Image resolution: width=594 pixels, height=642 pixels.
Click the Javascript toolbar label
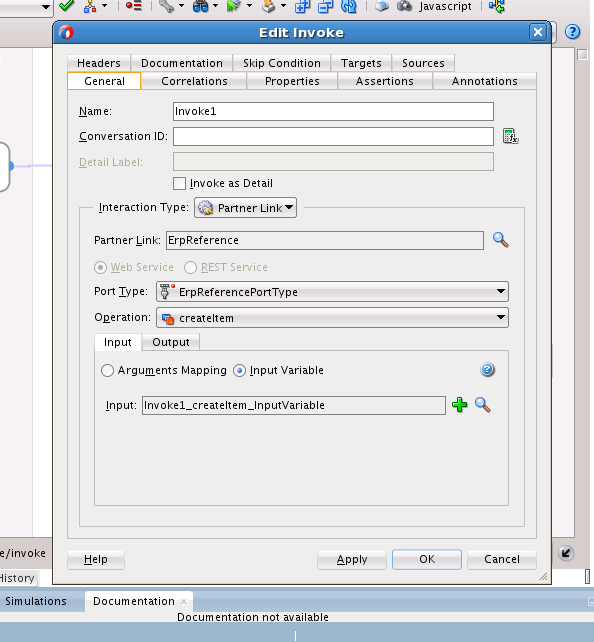[445, 6]
